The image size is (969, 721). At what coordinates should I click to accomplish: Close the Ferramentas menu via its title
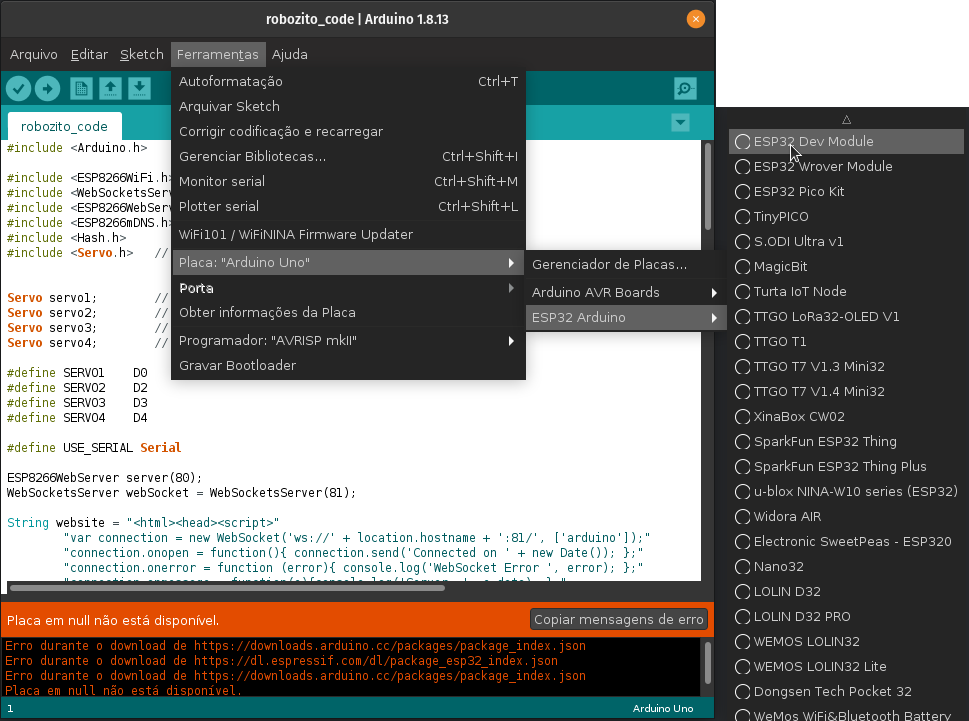218,54
